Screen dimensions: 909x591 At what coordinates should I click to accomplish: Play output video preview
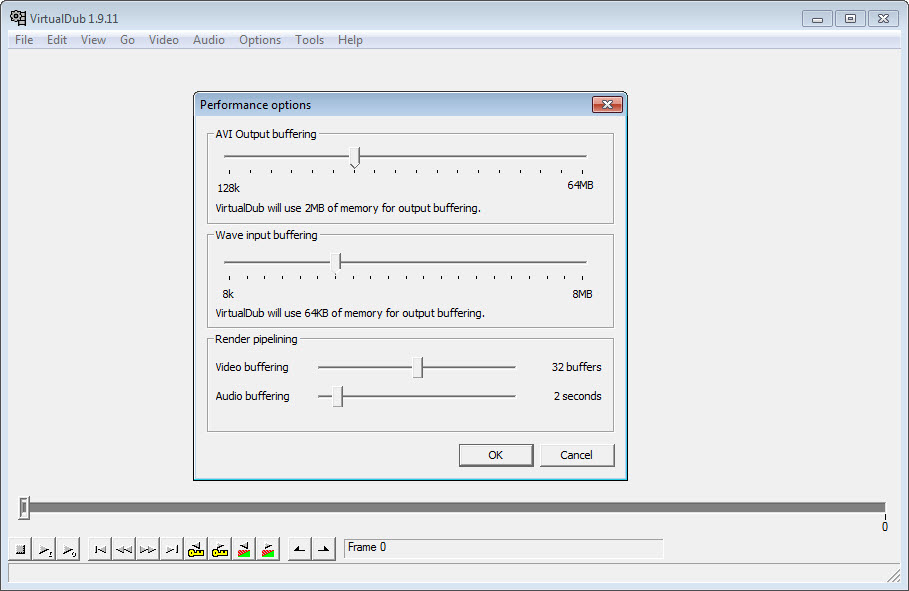[x=68, y=549]
